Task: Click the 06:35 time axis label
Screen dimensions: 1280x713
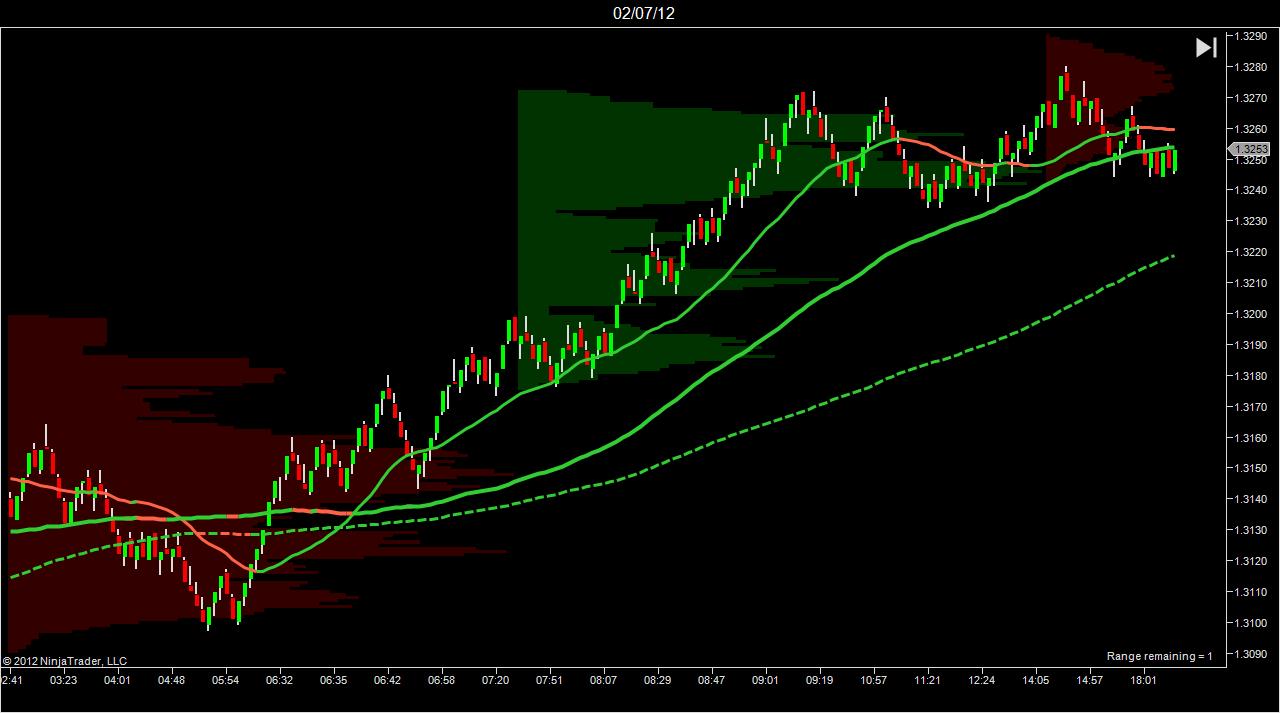Action: point(333,680)
